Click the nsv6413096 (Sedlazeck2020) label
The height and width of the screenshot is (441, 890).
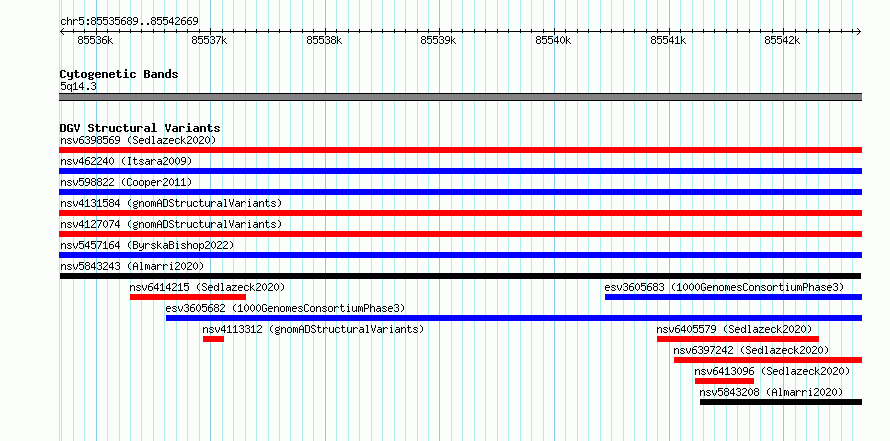[772, 371]
